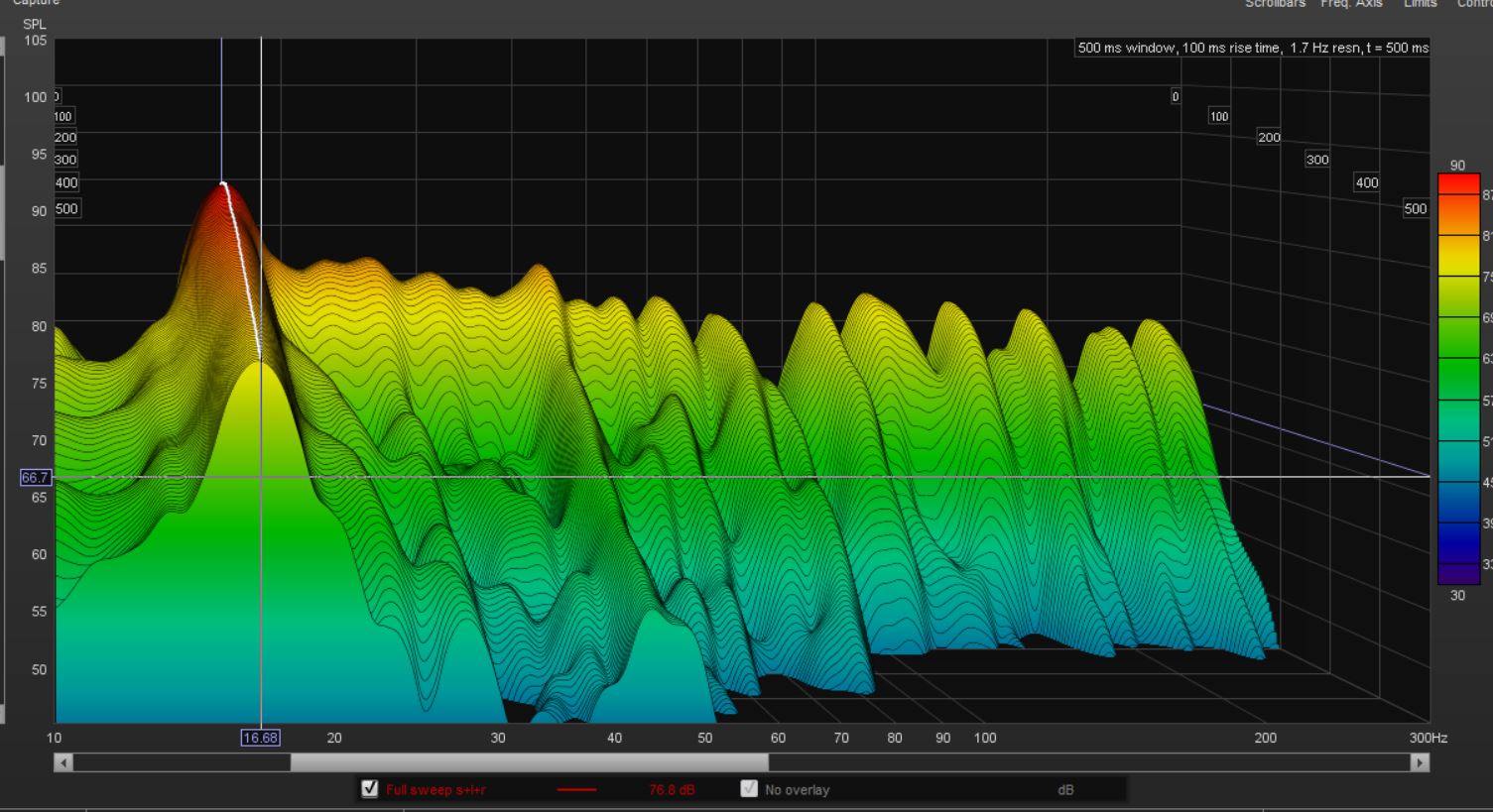Click the waterfall peak near 16 Hz

(224, 184)
